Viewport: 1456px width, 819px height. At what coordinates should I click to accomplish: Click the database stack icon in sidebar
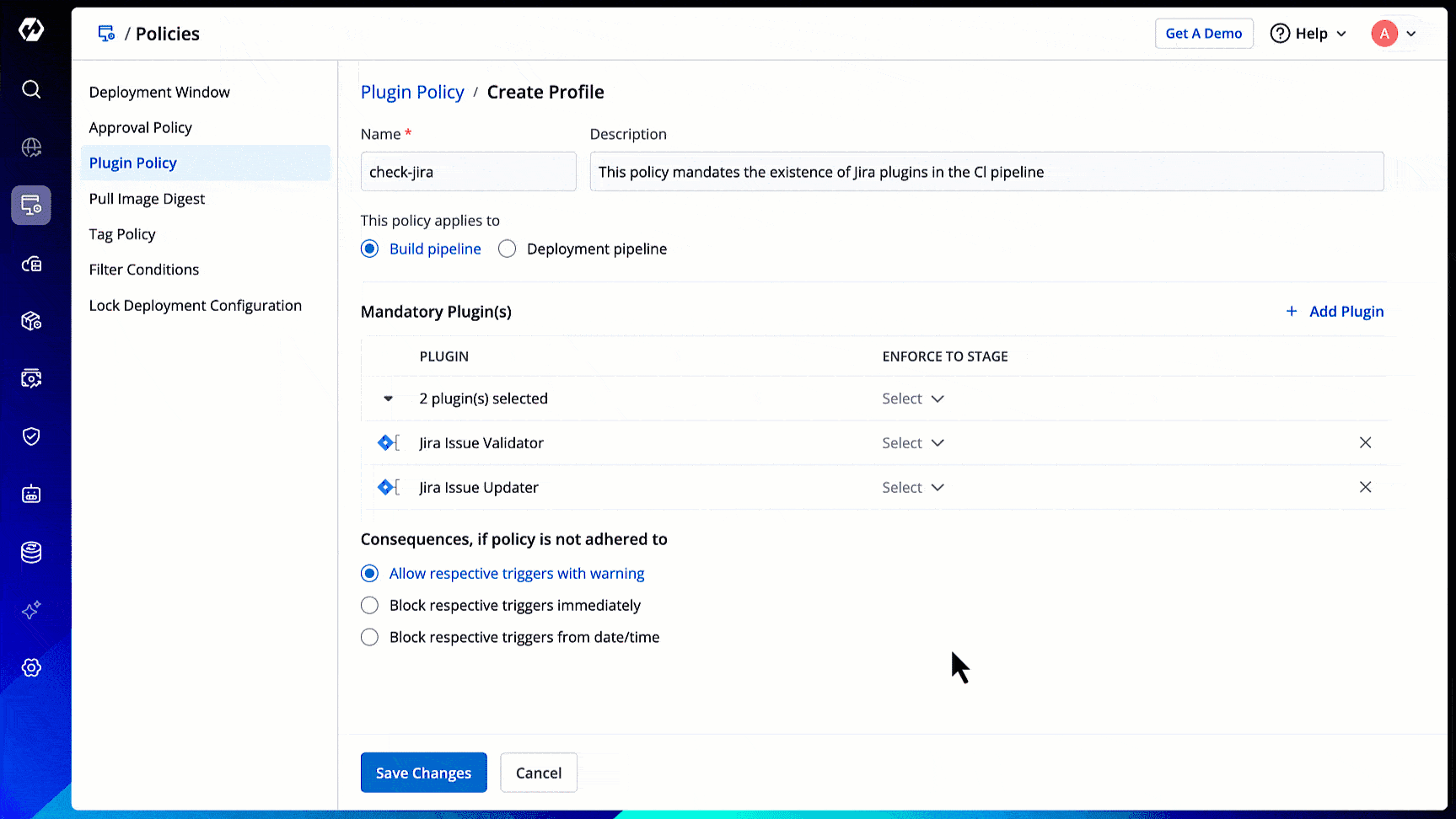pos(31,553)
